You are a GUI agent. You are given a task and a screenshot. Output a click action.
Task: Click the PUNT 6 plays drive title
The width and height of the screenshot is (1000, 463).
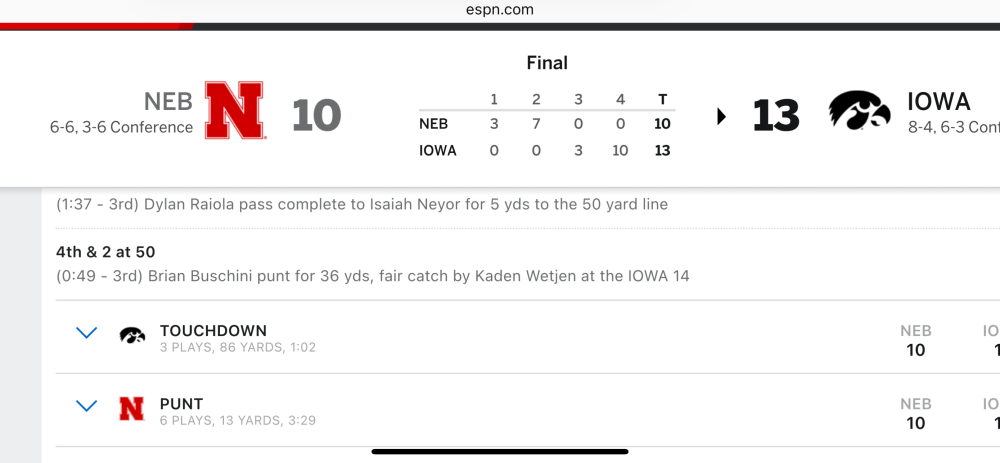pyautogui.click(x=181, y=404)
